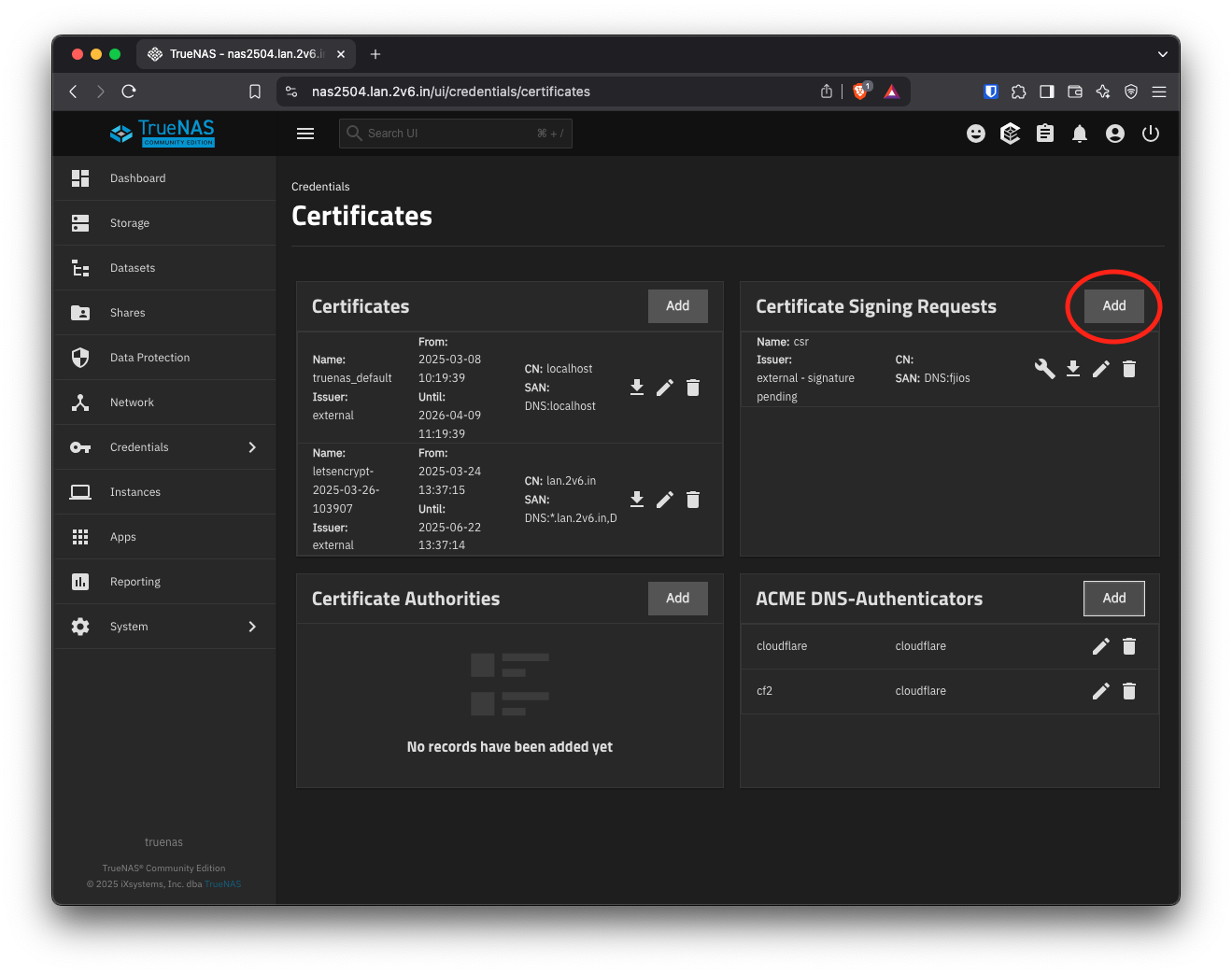Viewport: 1232px width, 974px height.
Task: Open the feedback smiley icon
Action: tap(976, 134)
